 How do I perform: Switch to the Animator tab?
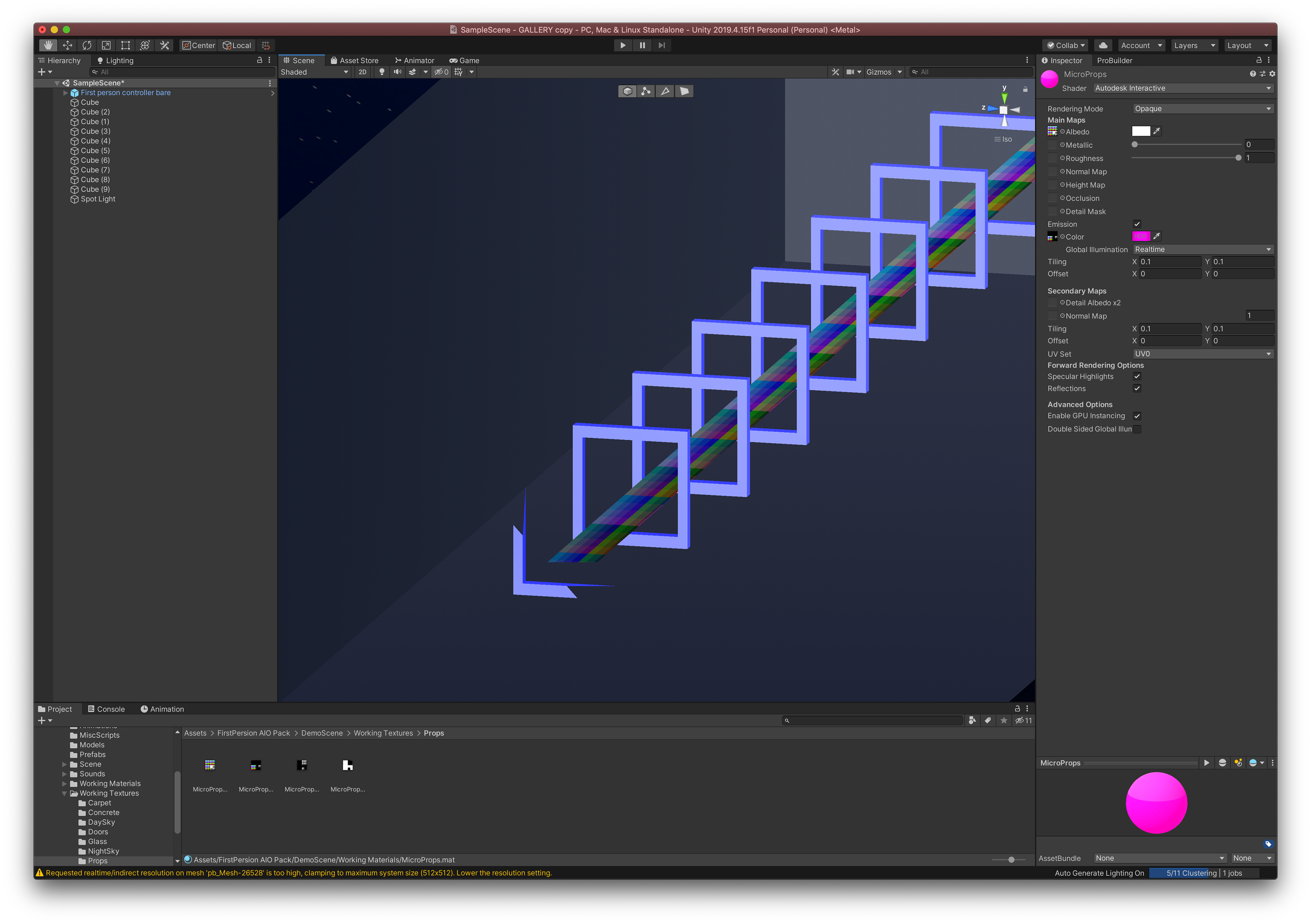pos(414,60)
